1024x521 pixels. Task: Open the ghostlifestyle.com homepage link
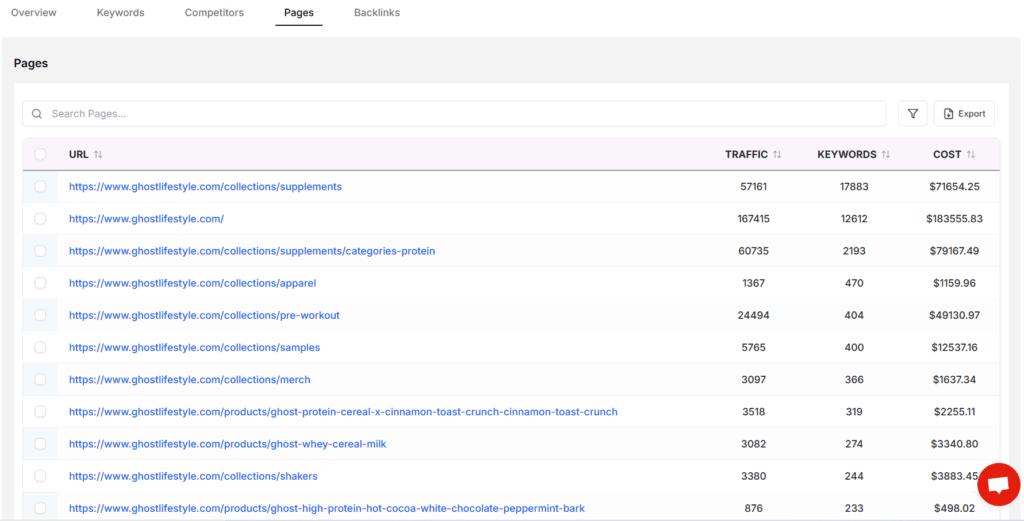pyautogui.click(x=146, y=219)
